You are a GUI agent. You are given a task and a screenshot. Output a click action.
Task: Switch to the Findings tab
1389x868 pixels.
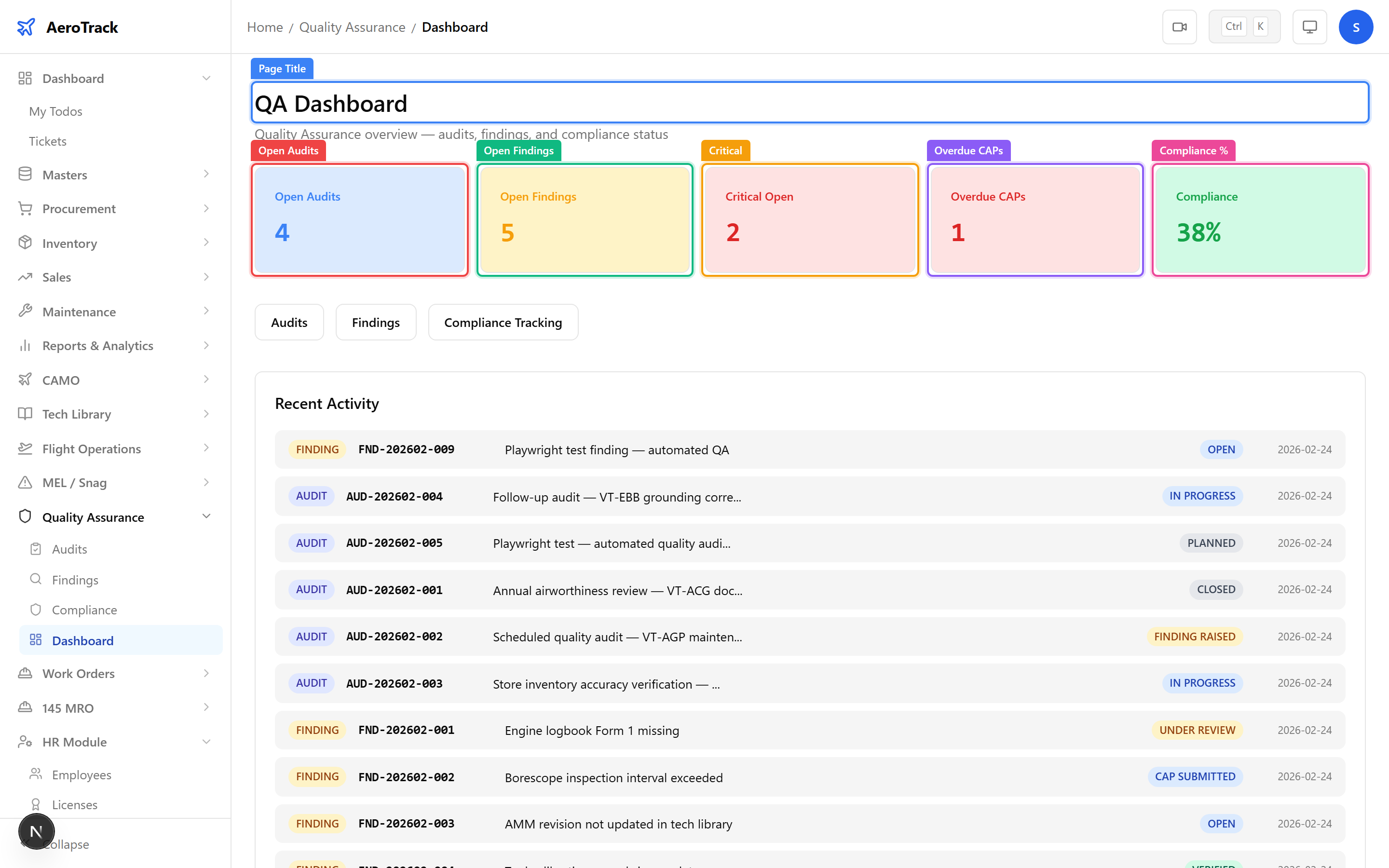pos(375,322)
